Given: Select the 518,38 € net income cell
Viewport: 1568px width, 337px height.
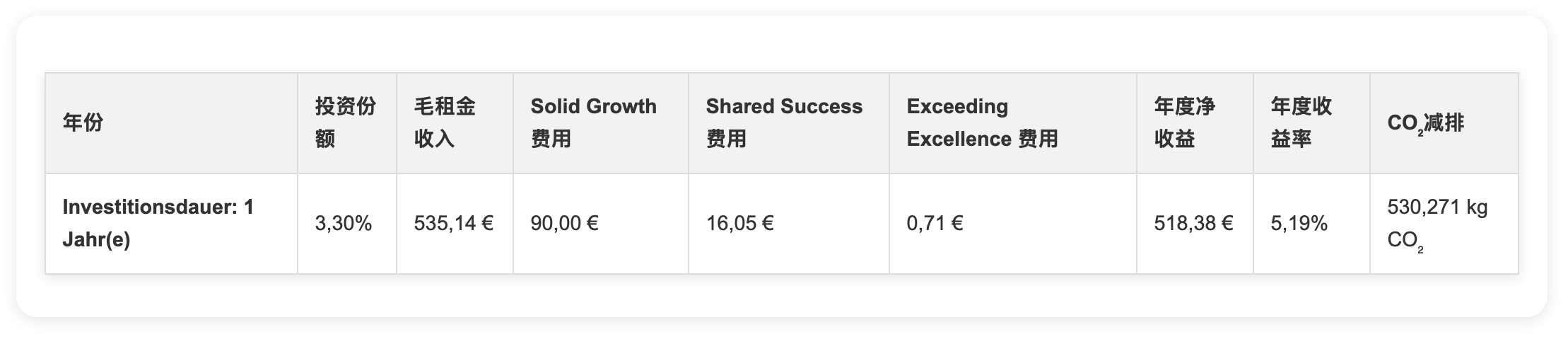Looking at the screenshot, I should [1193, 224].
